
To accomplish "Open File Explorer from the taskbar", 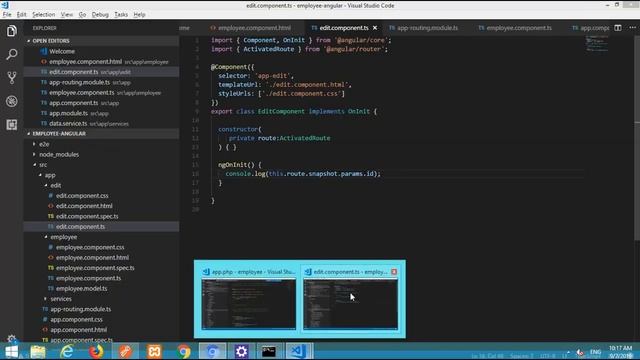I will coord(38,351).
